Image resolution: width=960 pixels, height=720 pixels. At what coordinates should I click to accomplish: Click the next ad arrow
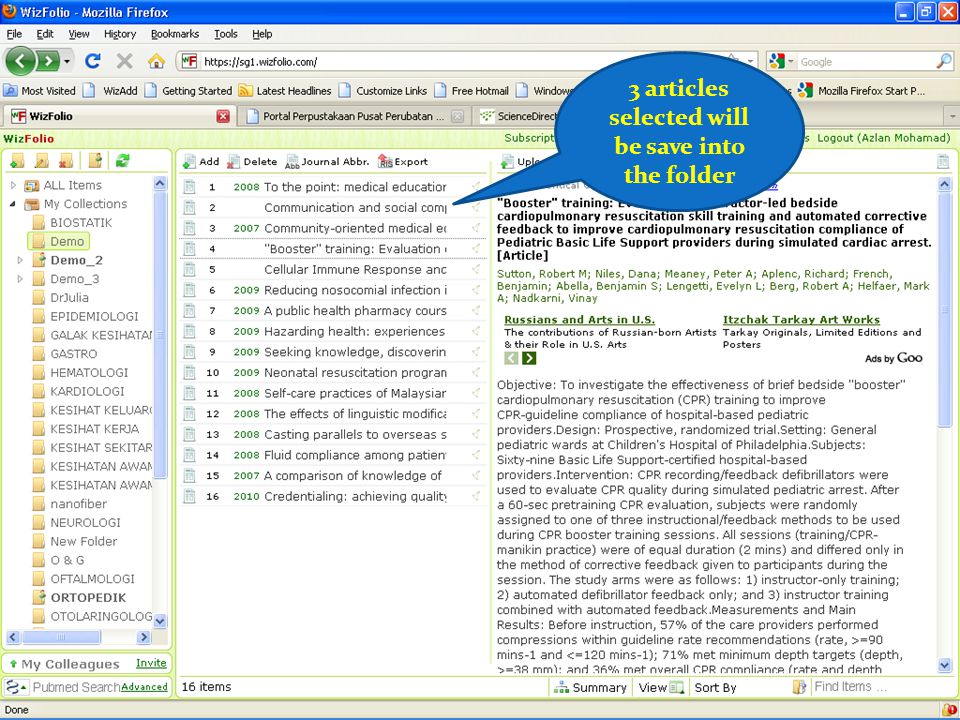coord(529,358)
